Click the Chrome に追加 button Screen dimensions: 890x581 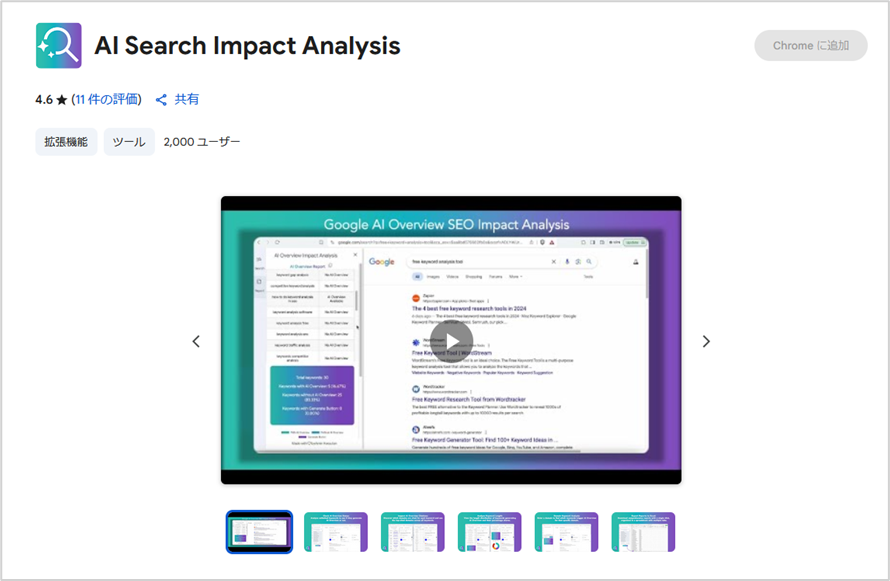tap(811, 45)
